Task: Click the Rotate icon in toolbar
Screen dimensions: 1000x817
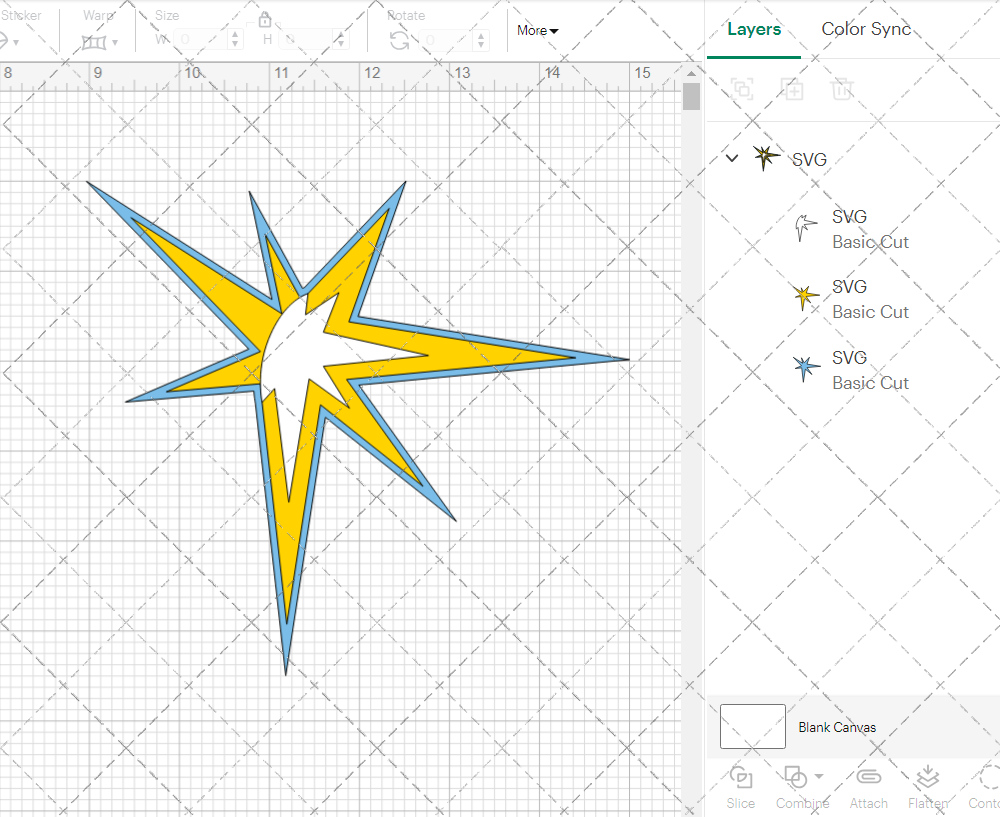Action: [x=399, y=41]
